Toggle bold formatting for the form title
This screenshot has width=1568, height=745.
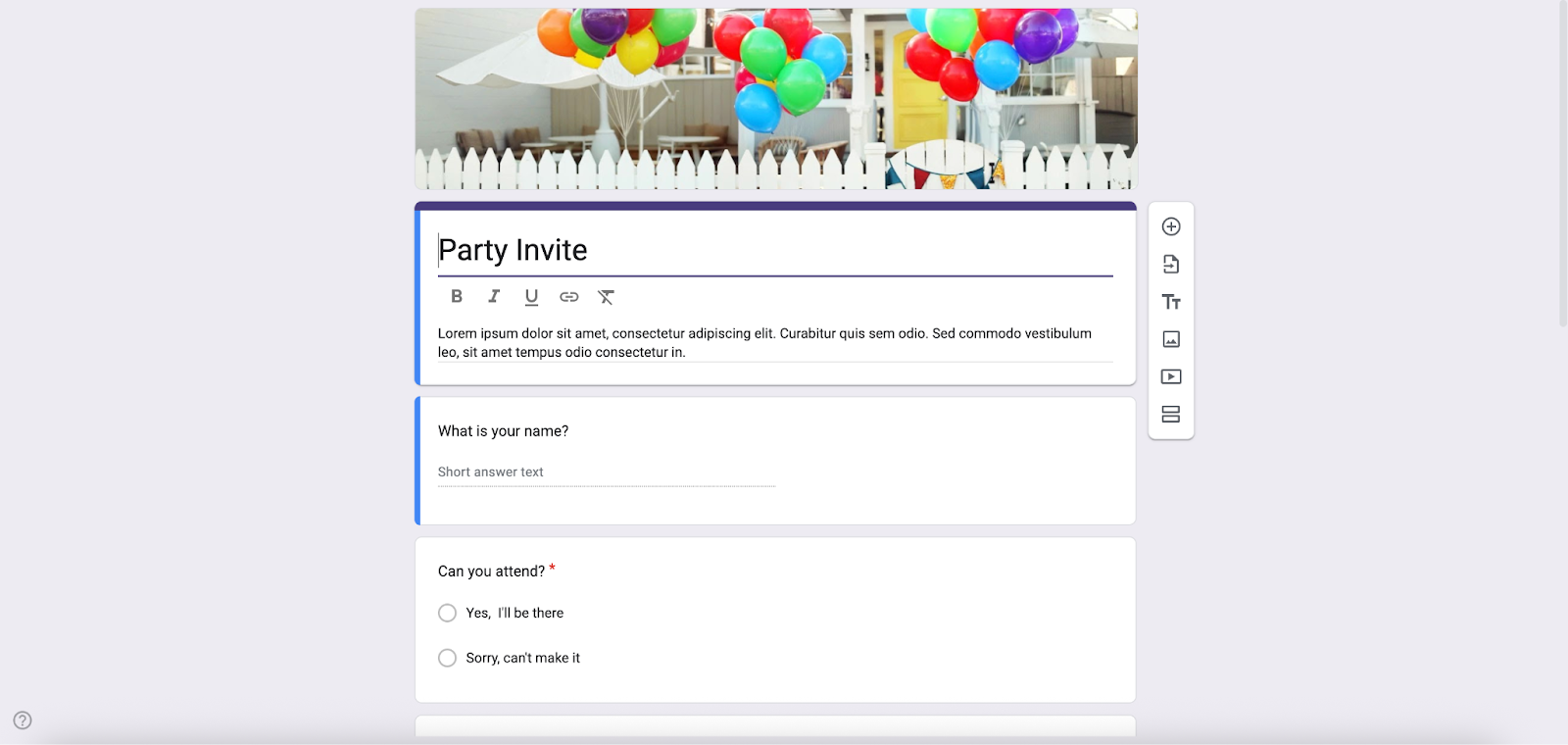457,297
